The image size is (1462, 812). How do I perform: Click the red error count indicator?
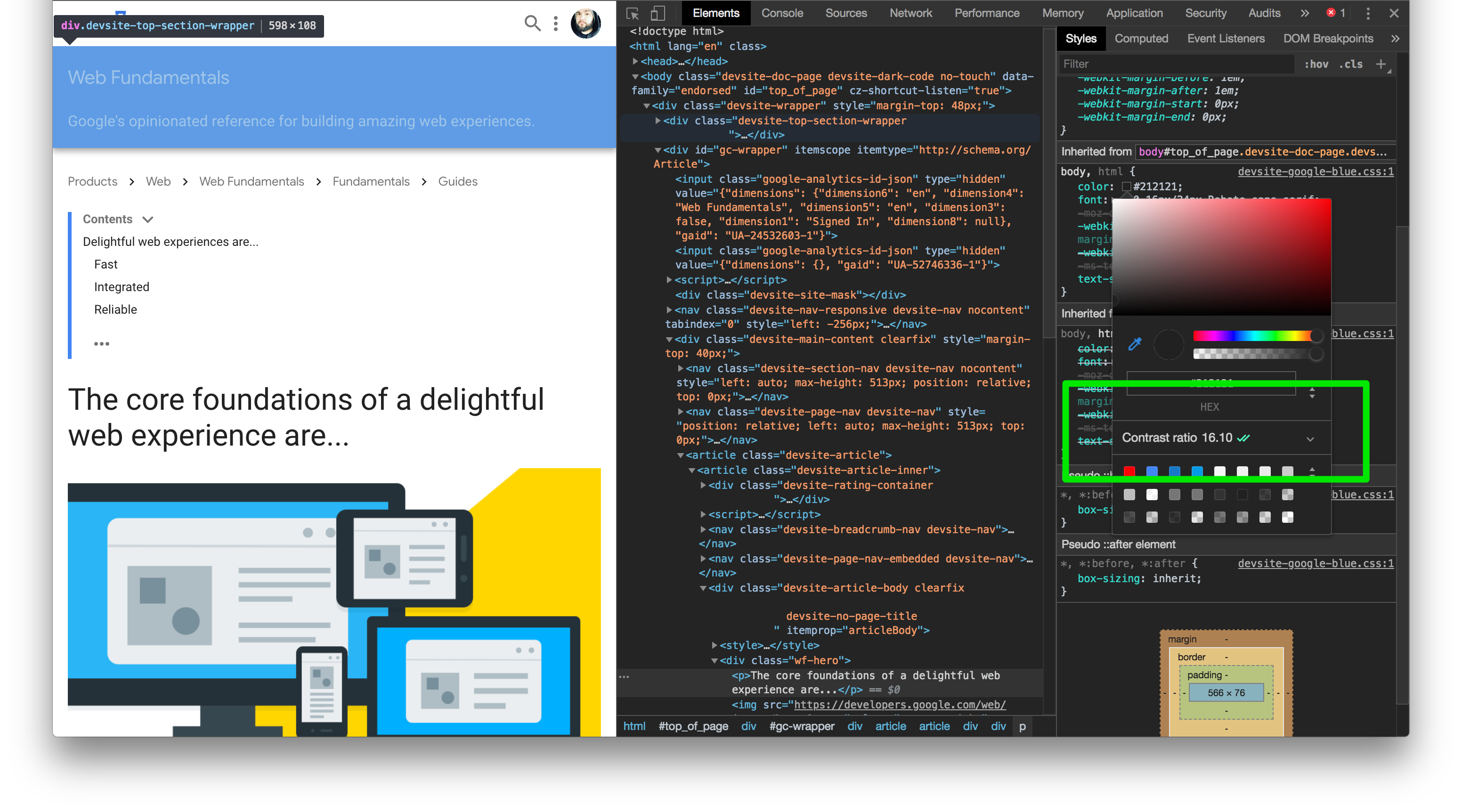click(1336, 13)
